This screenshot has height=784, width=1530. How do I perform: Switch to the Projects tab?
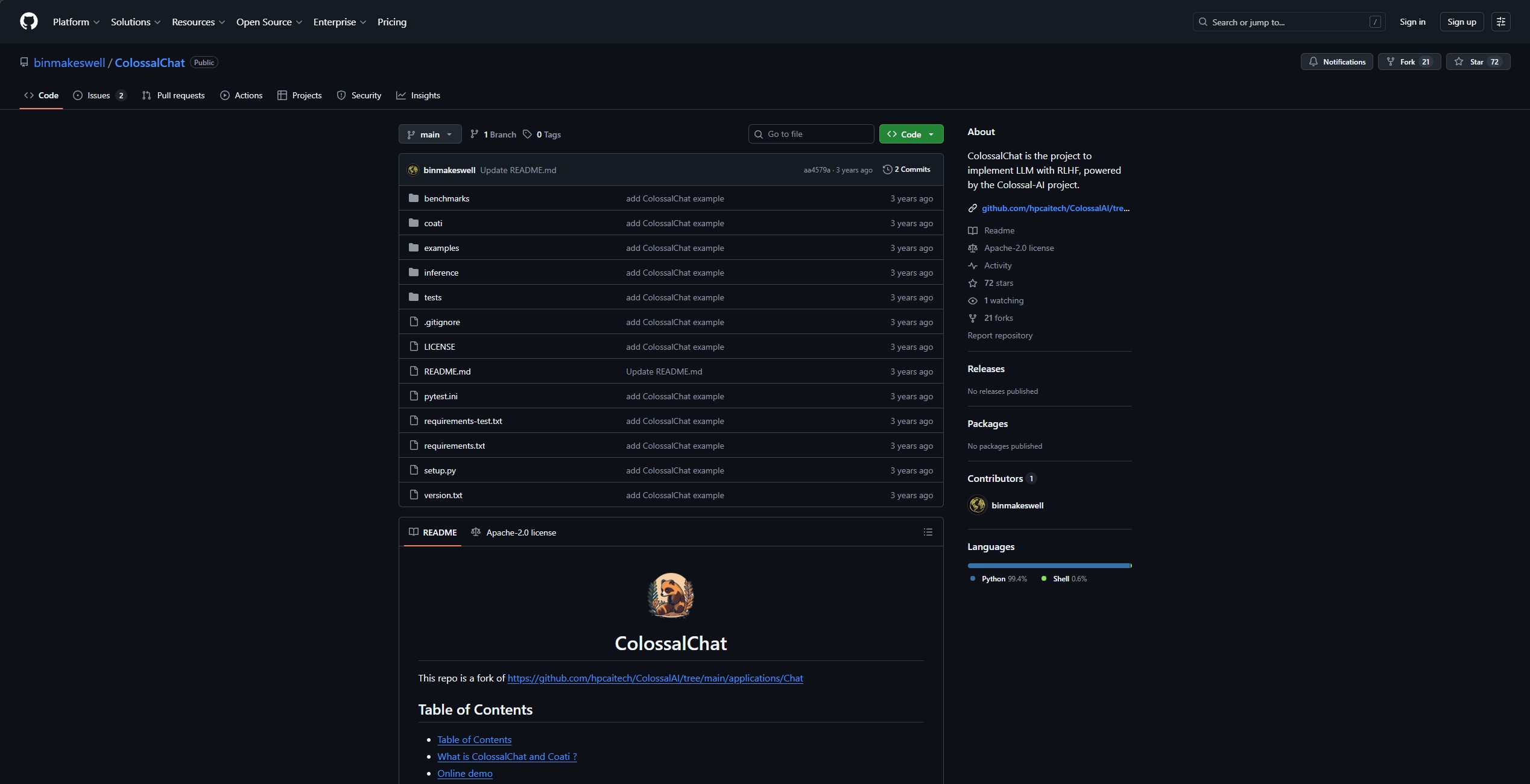pyautogui.click(x=300, y=95)
